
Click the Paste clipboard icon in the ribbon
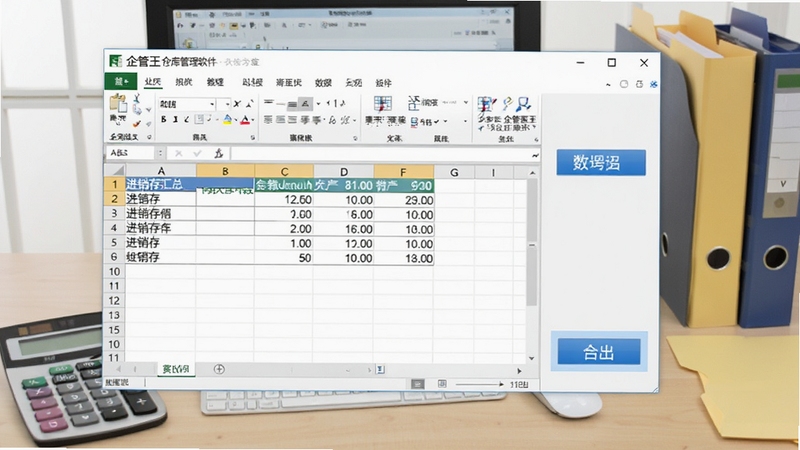pos(118,104)
